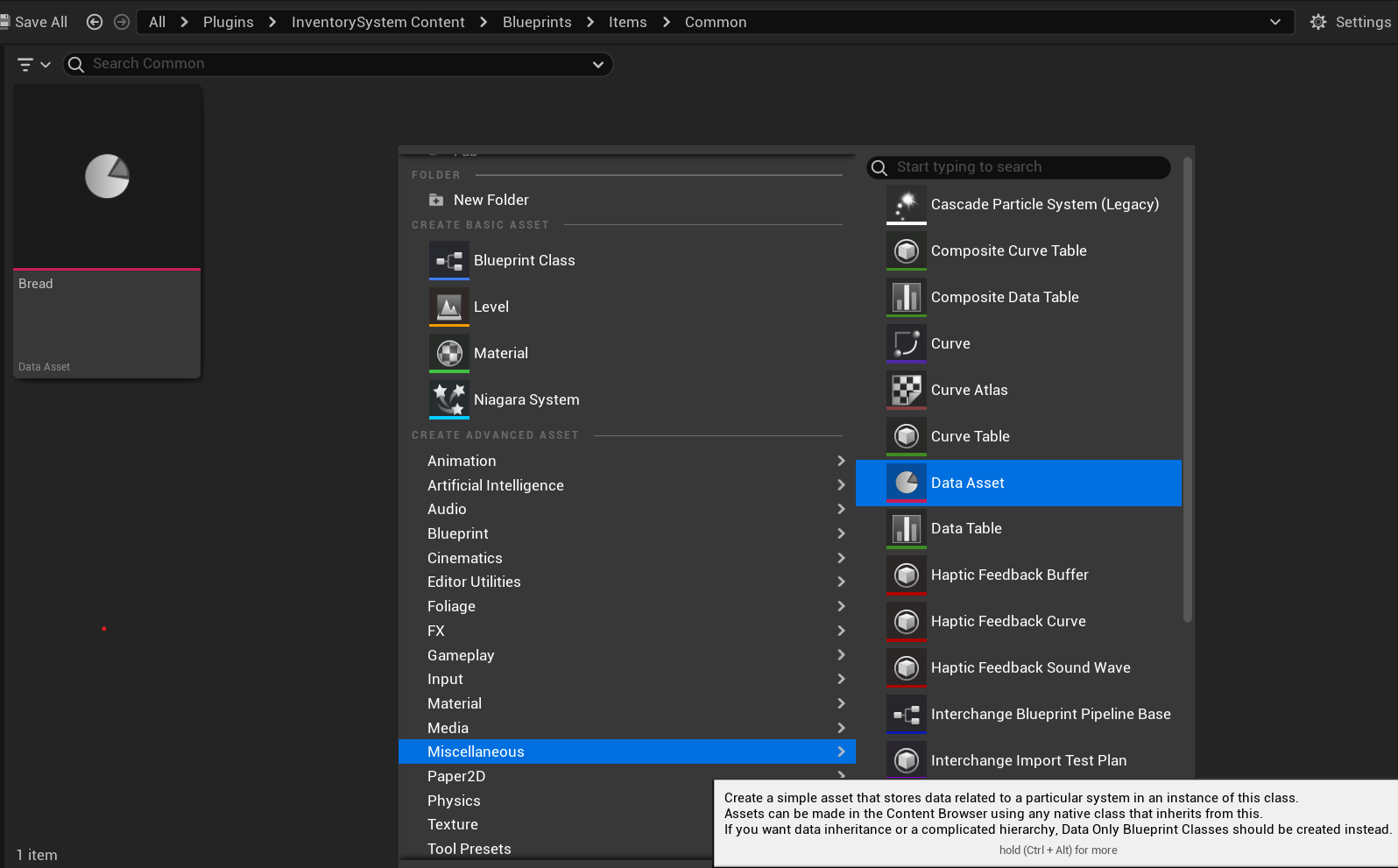Screen dimensions: 1398x868
Task: Focus the Start typing to search field
Action: (1019, 167)
